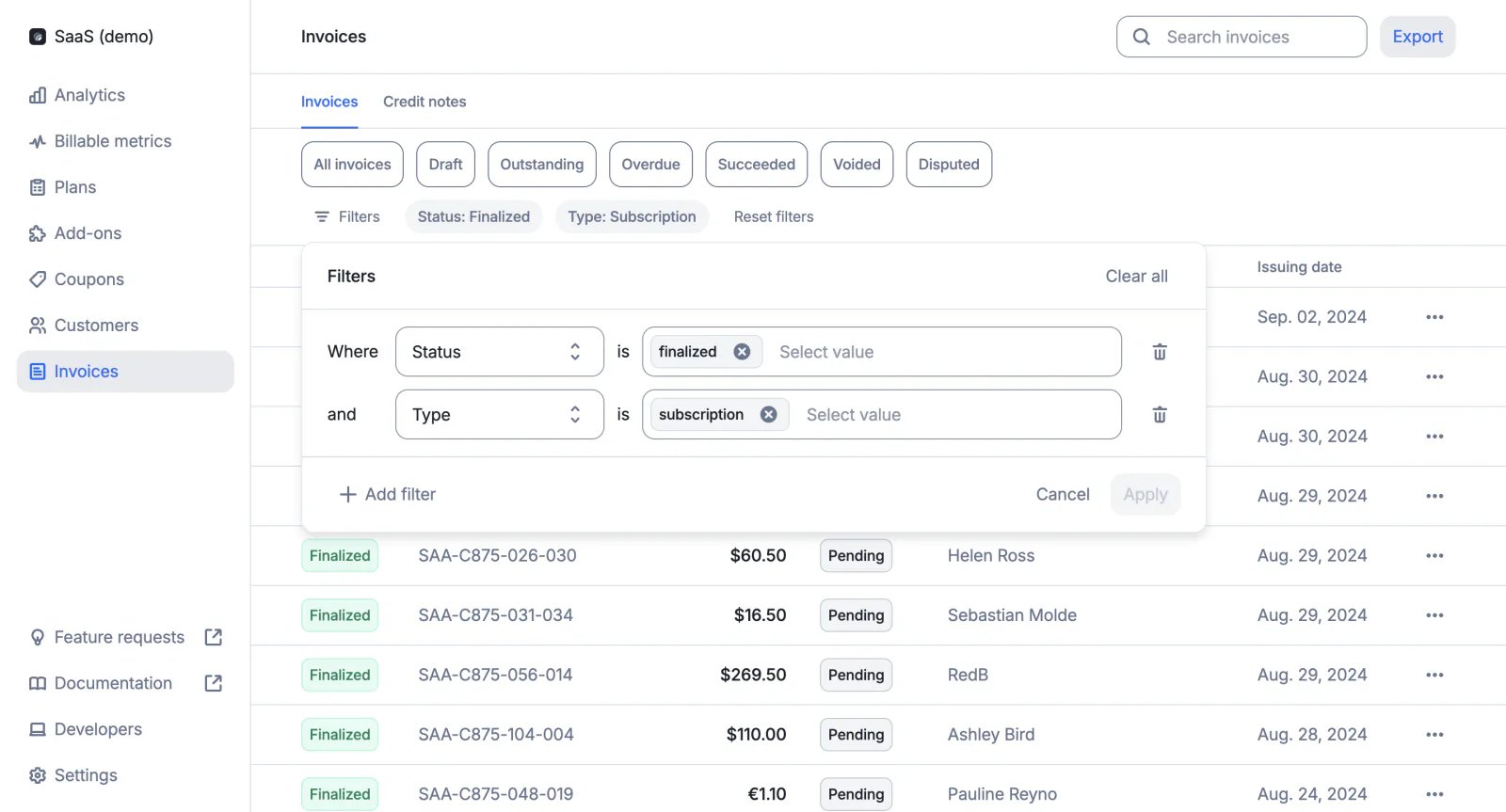This screenshot has width=1506, height=812.
Task: Open Analytics from the sidebar
Action: [89, 95]
